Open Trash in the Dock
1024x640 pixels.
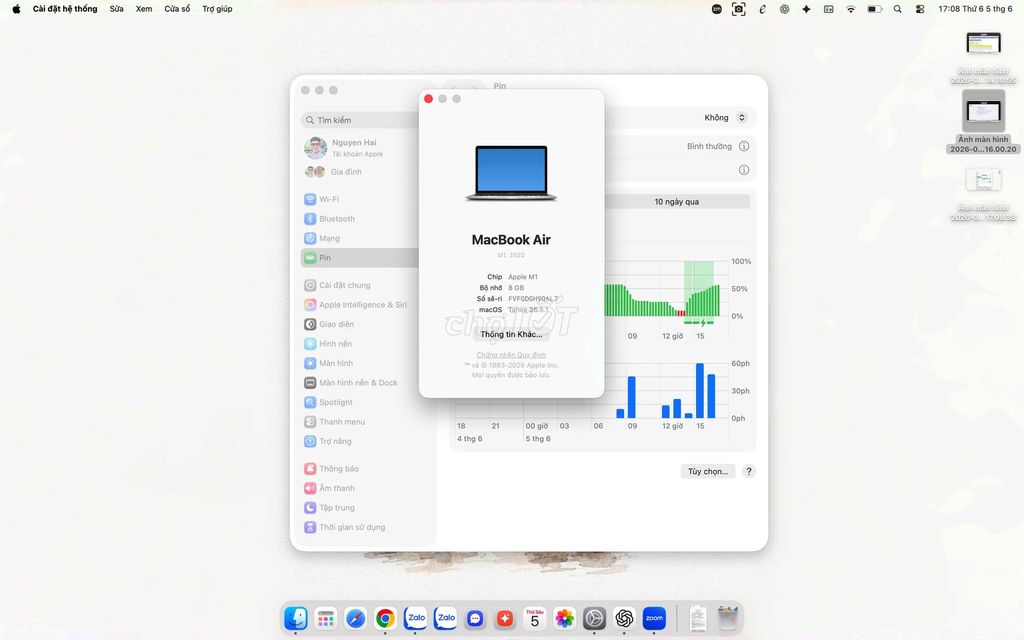click(x=728, y=618)
